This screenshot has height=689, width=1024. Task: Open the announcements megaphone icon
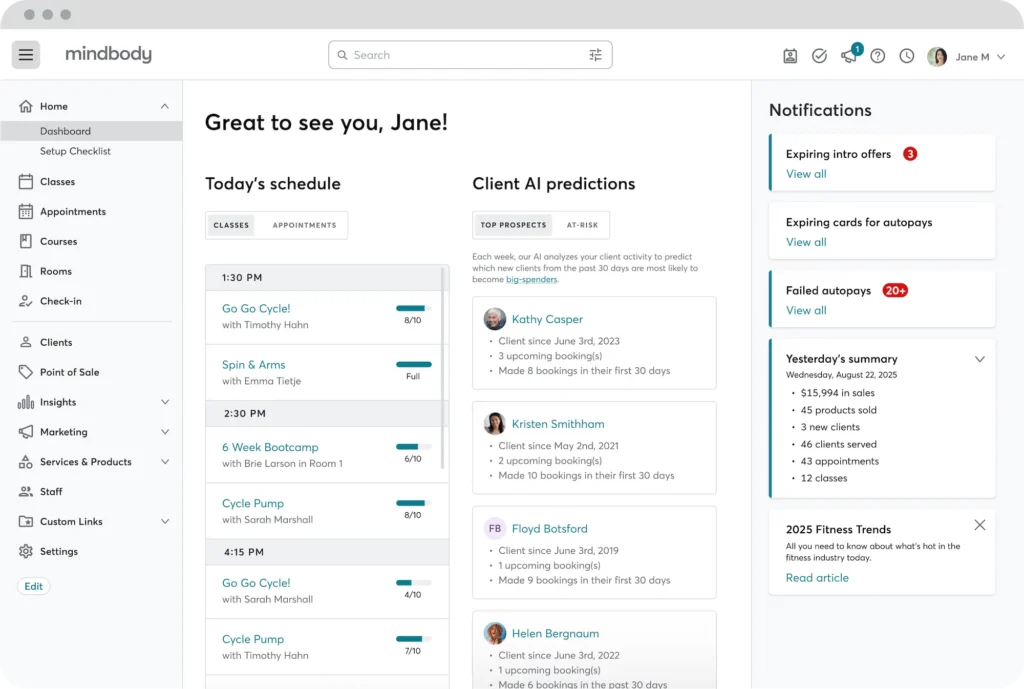pyautogui.click(x=849, y=56)
